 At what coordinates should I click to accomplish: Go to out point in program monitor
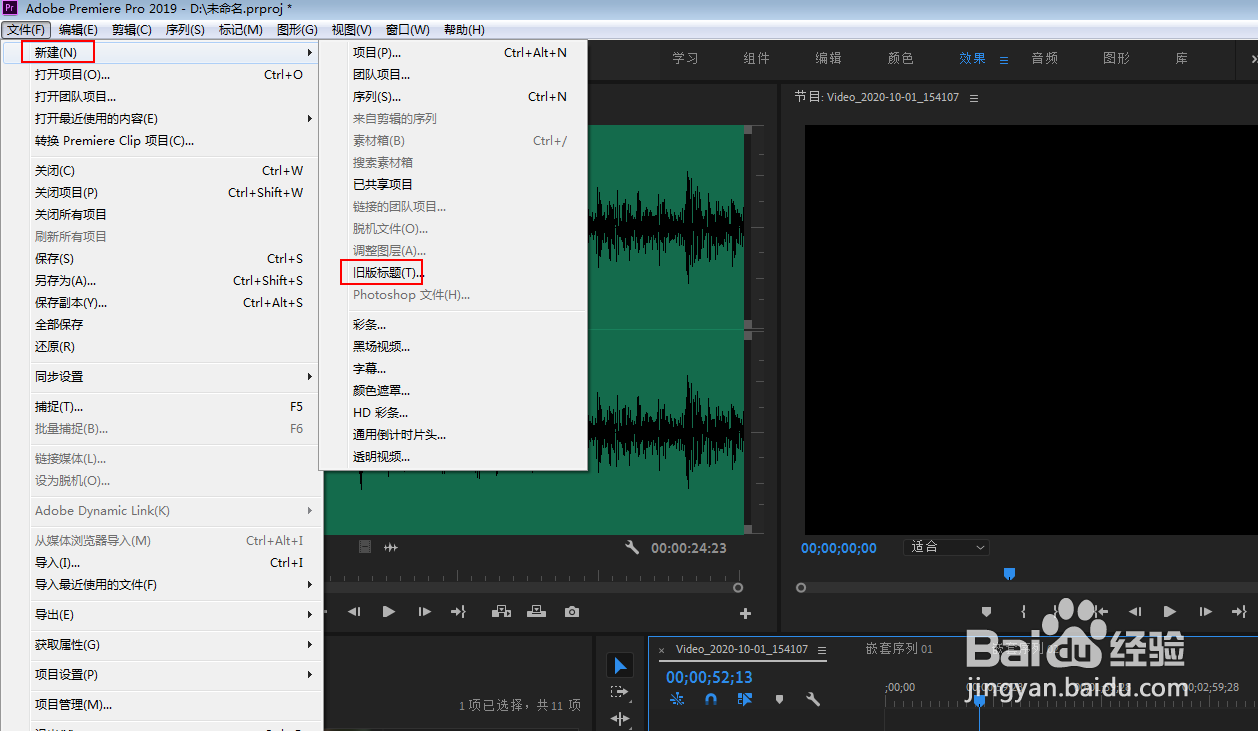coord(1240,611)
